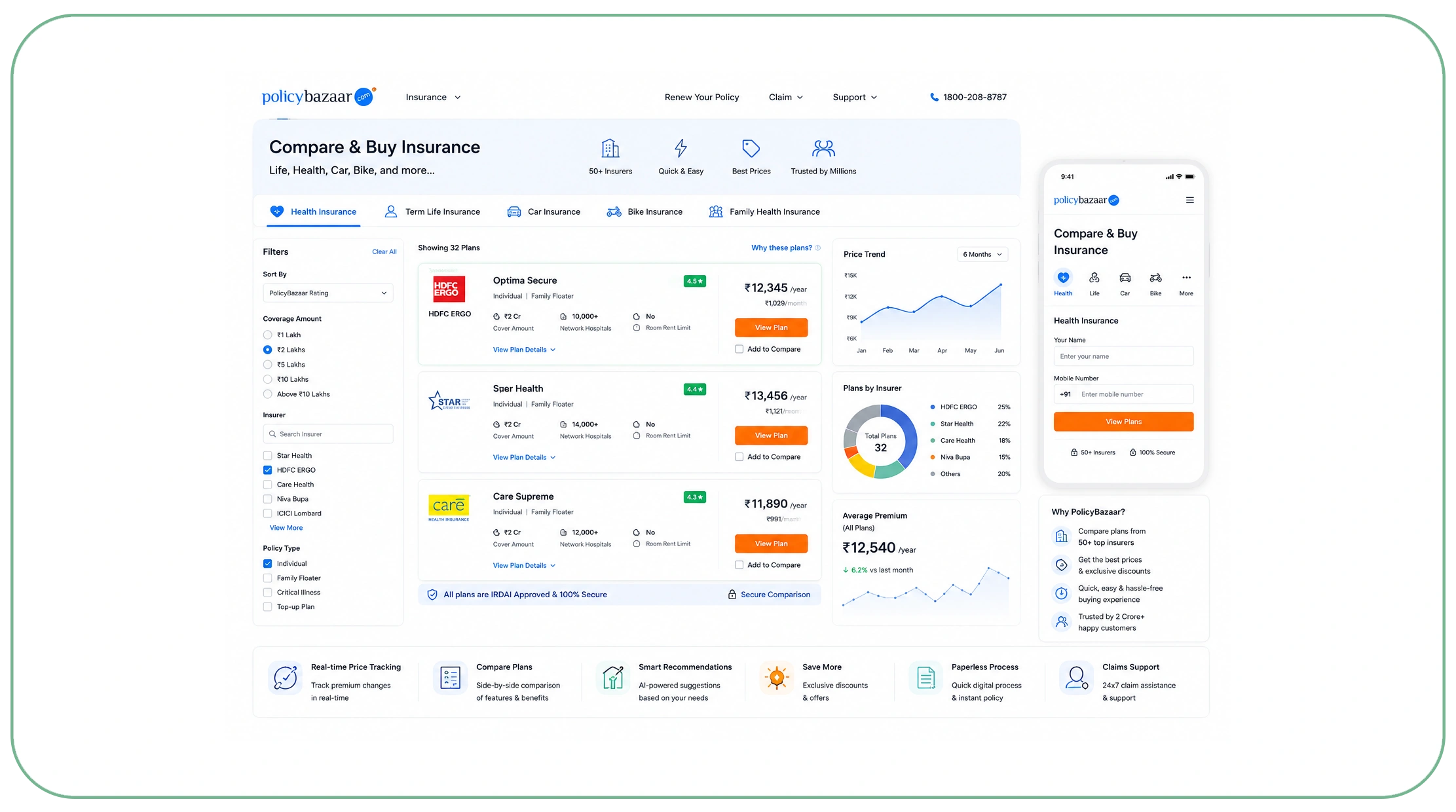Click the Star Health logo on plan card

point(449,400)
